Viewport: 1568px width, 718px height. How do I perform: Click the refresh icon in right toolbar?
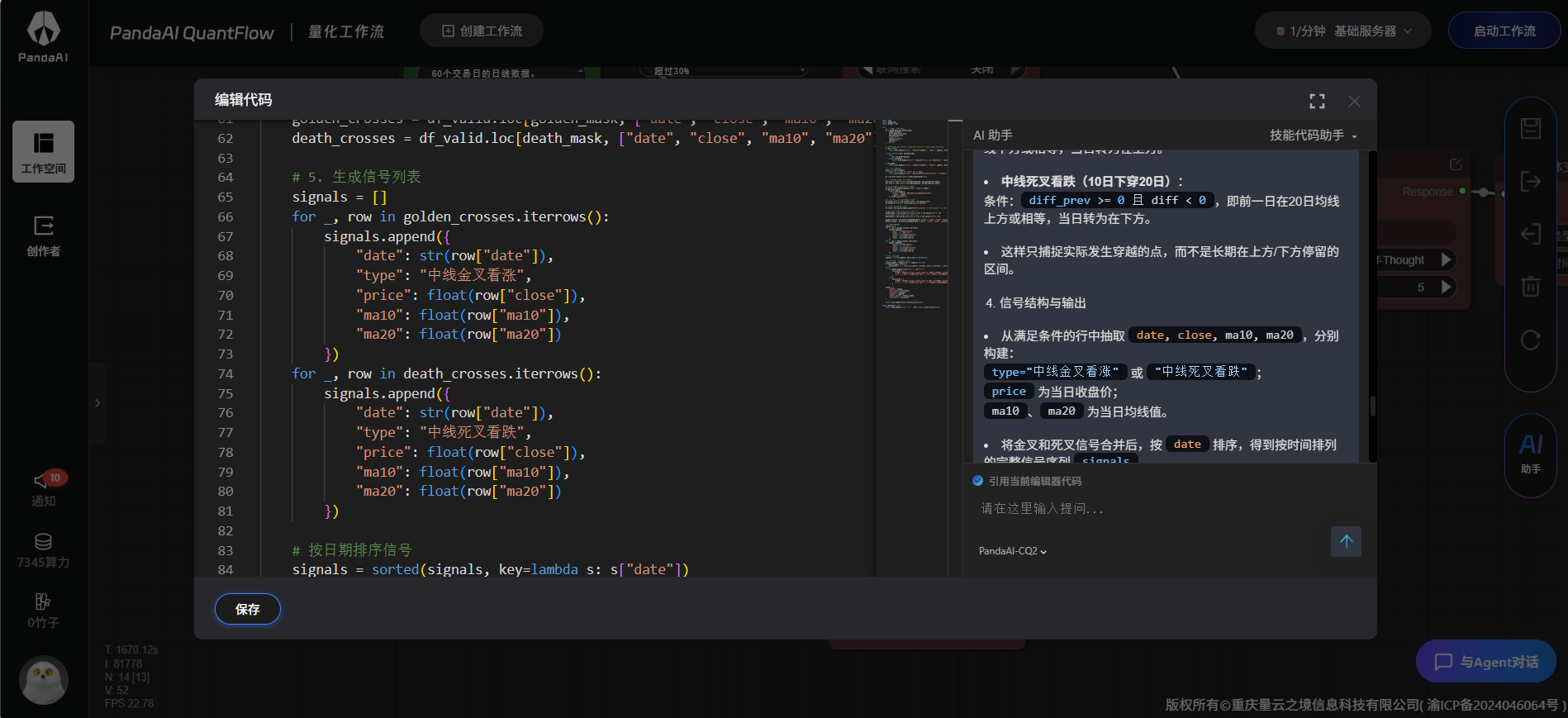(1531, 340)
